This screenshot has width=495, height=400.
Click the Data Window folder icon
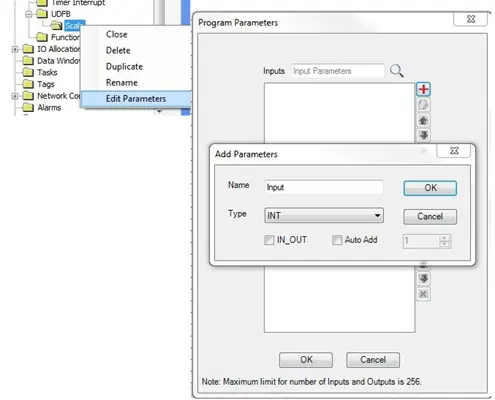(28, 61)
